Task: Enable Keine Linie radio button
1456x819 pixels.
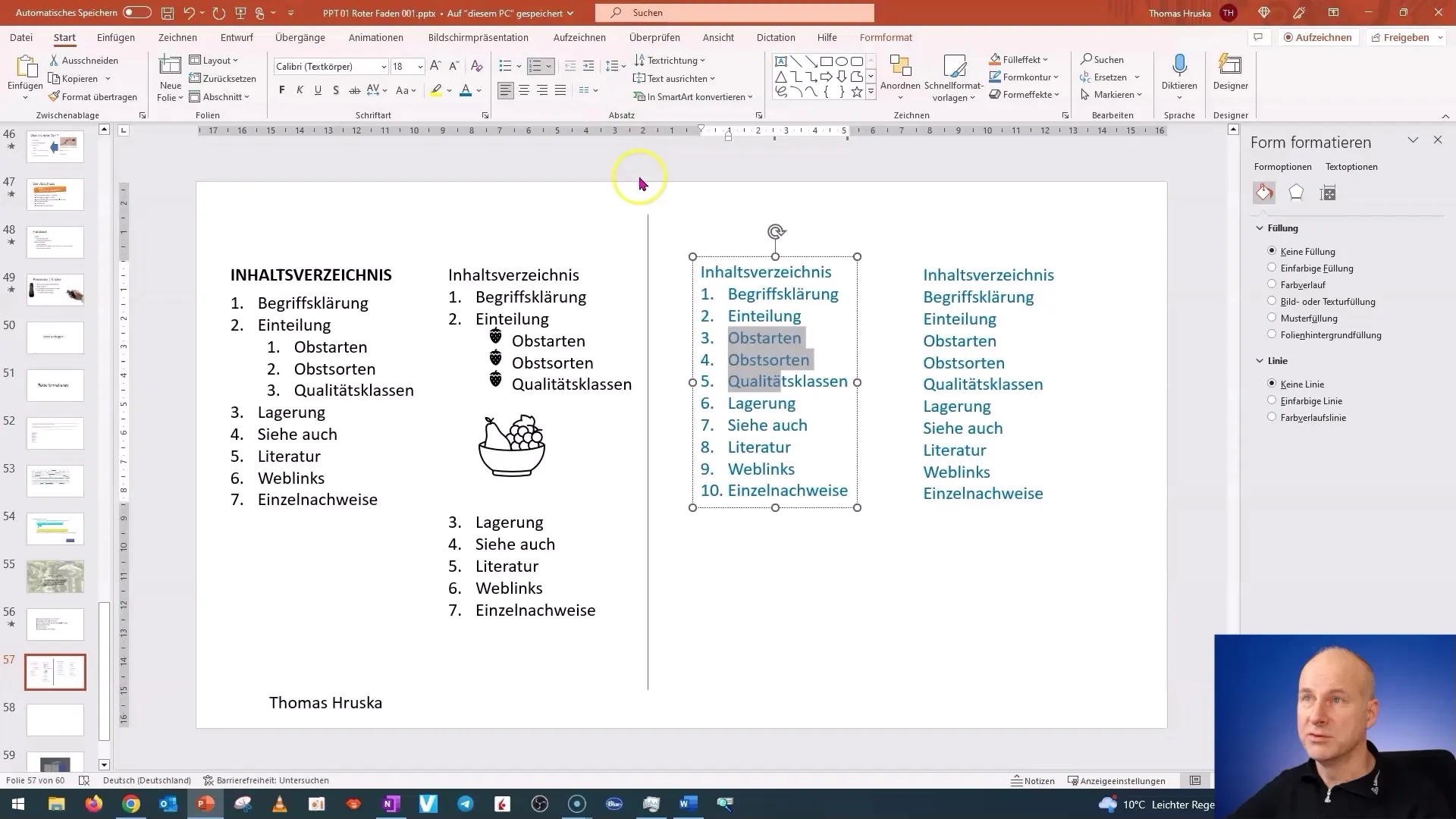Action: point(1272,383)
